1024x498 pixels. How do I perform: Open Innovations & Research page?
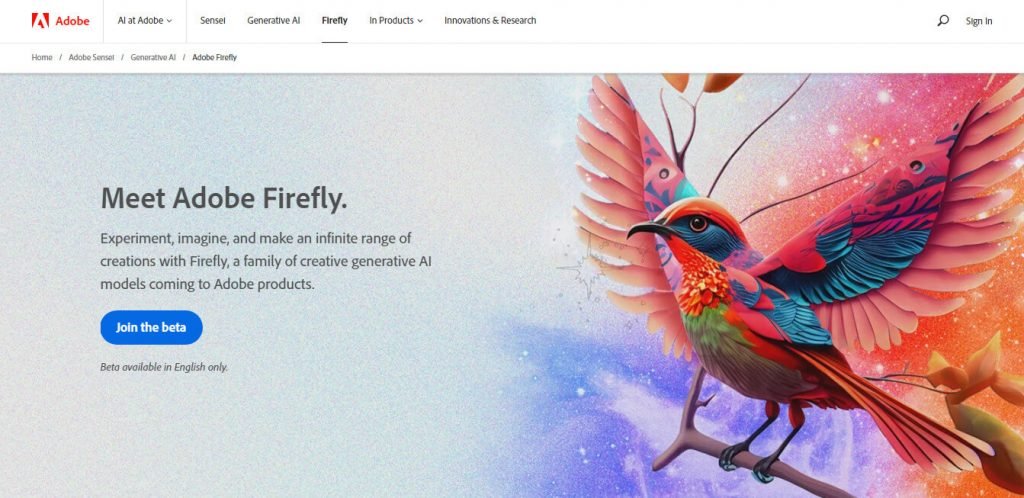[x=490, y=20]
